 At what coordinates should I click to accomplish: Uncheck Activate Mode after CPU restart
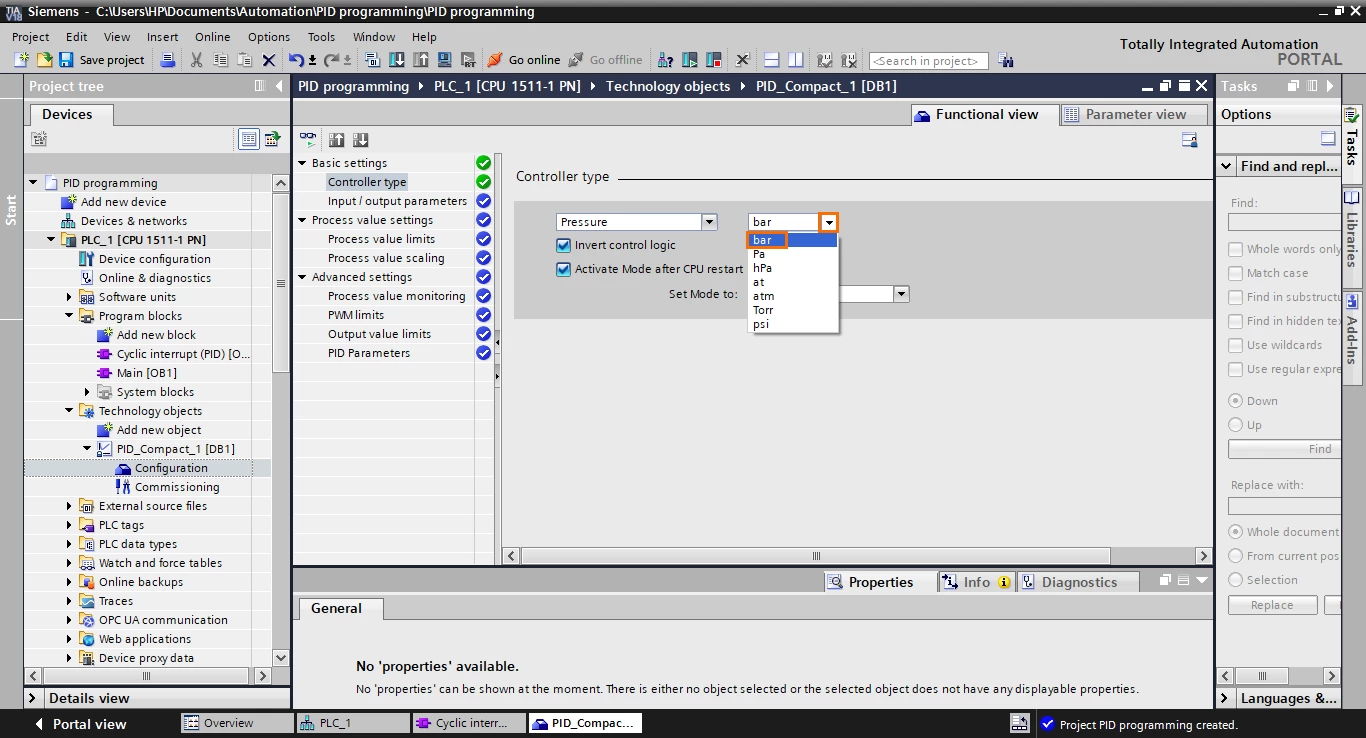pyautogui.click(x=563, y=269)
